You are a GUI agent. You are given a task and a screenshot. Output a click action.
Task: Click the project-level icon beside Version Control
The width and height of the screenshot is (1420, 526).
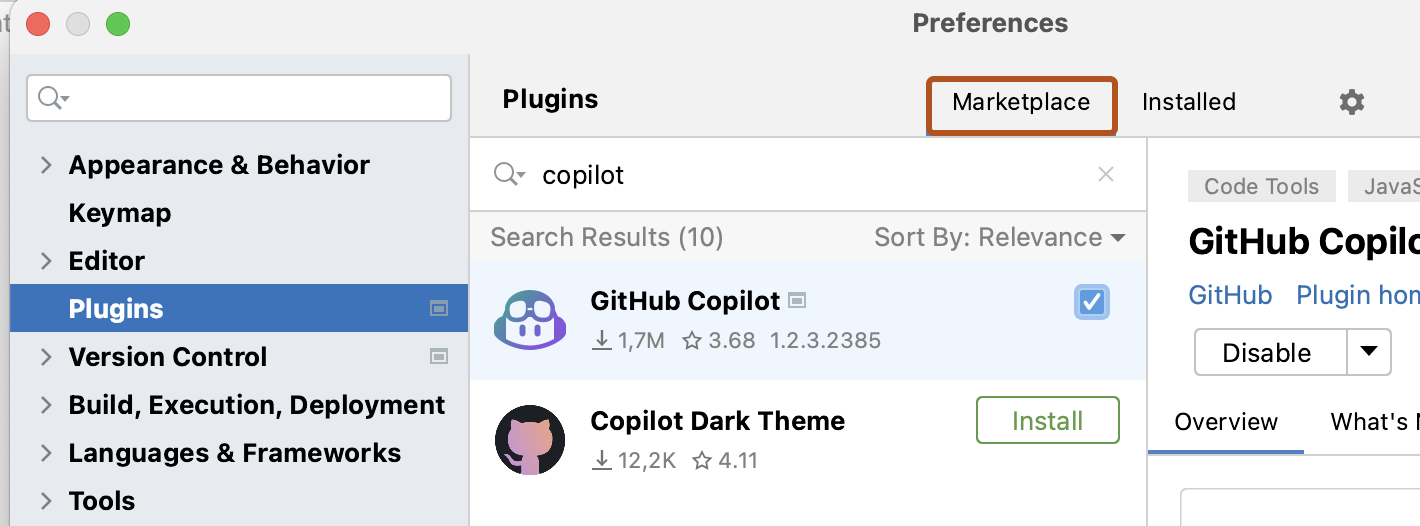[x=438, y=356]
